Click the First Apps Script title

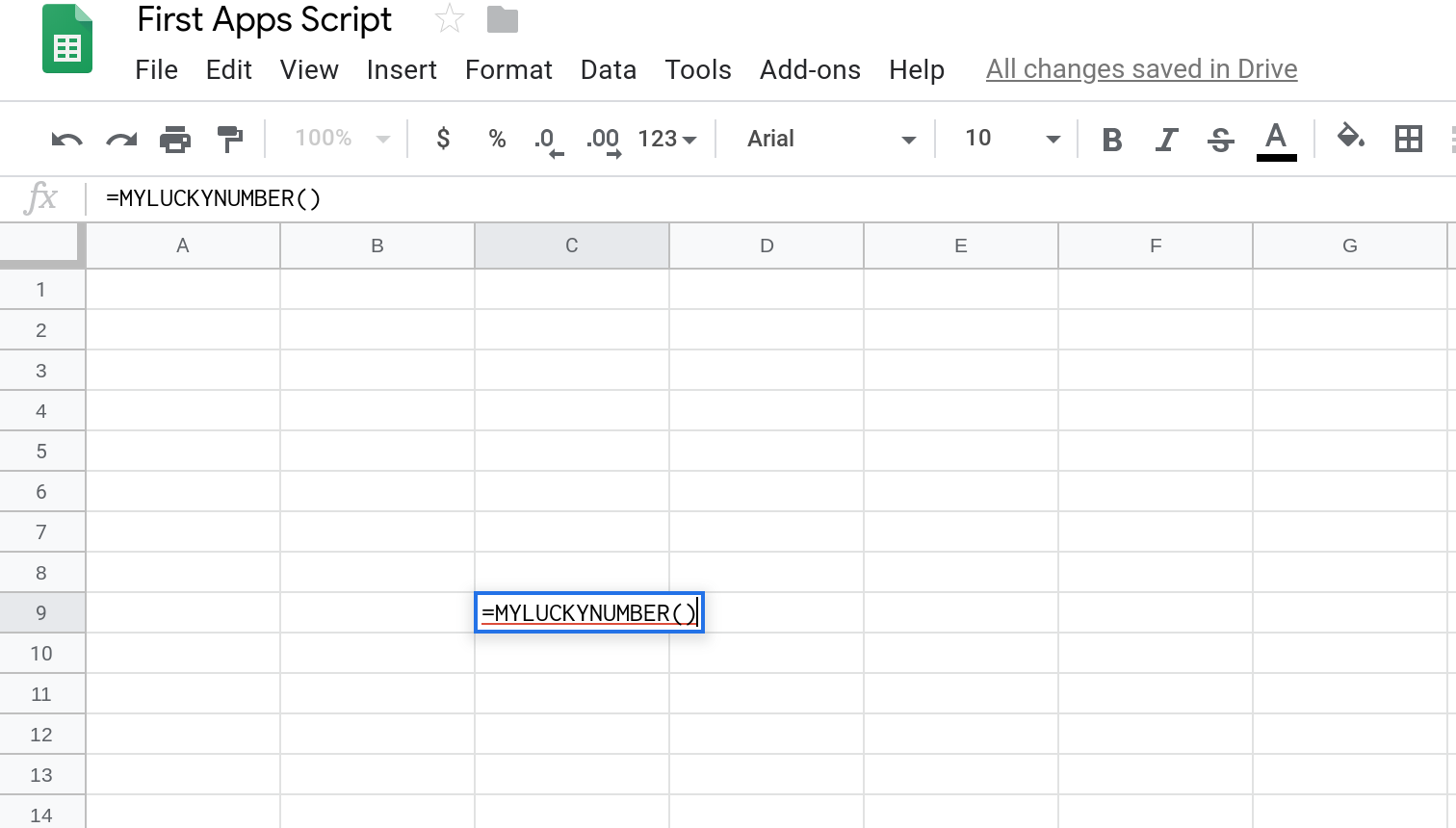[265, 19]
